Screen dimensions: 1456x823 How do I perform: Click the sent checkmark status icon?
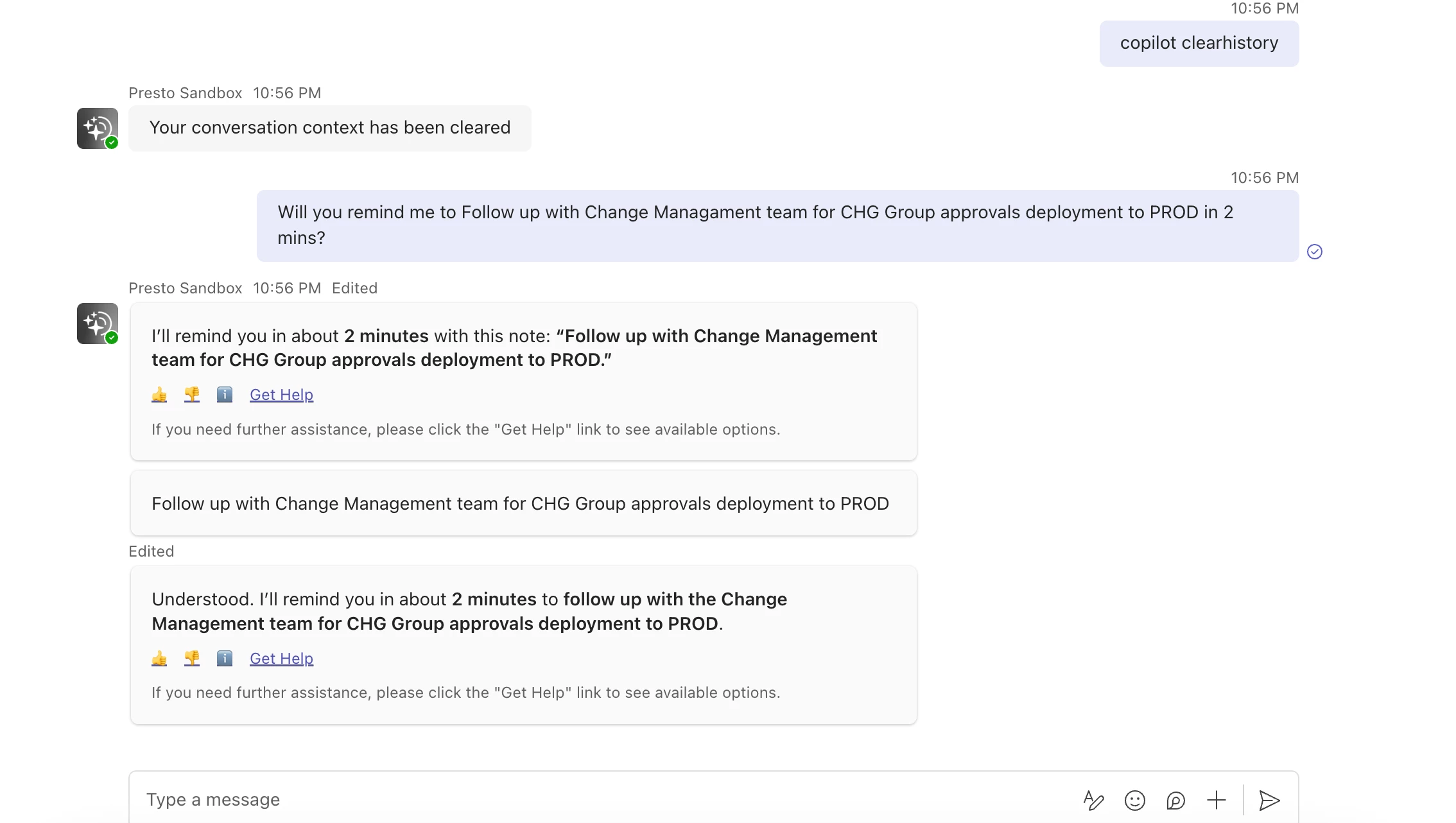[x=1315, y=252]
